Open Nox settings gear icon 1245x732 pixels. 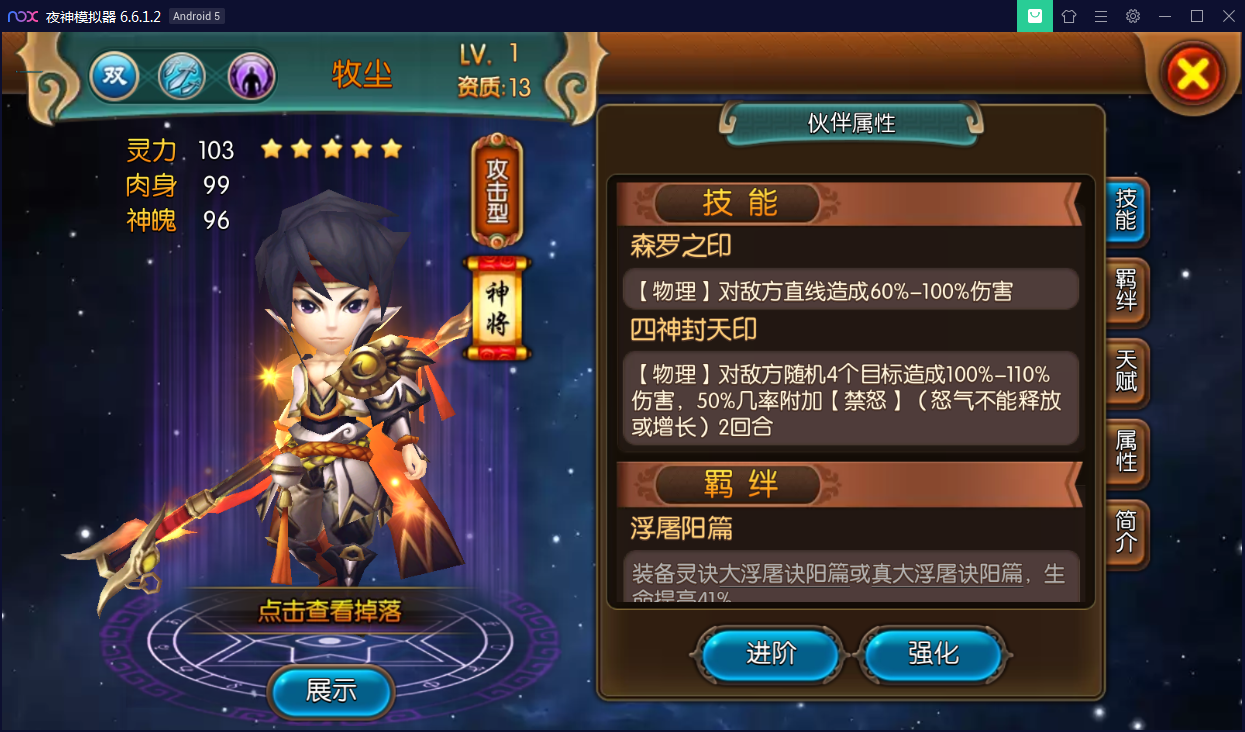tap(1133, 16)
